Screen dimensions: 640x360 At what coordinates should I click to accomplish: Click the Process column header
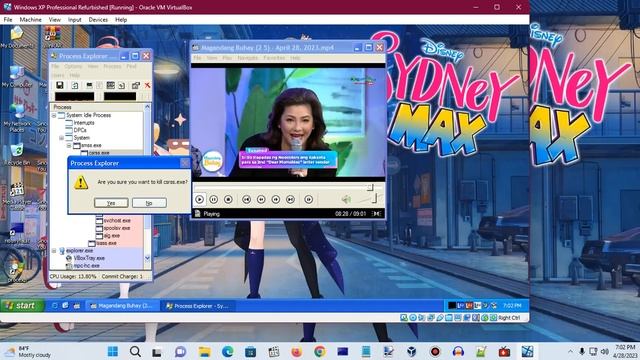pos(97,107)
